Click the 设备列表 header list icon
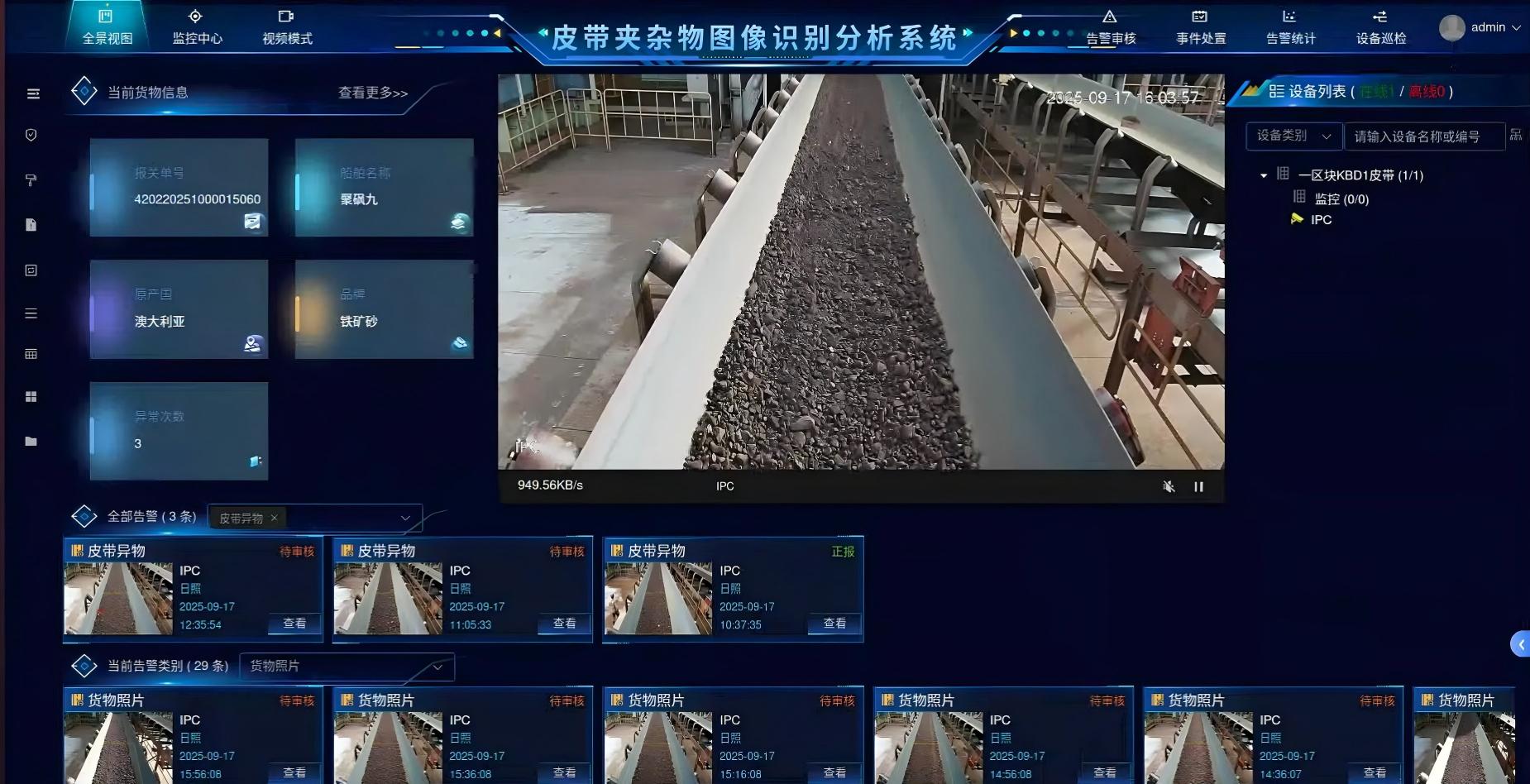 coord(1276,91)
